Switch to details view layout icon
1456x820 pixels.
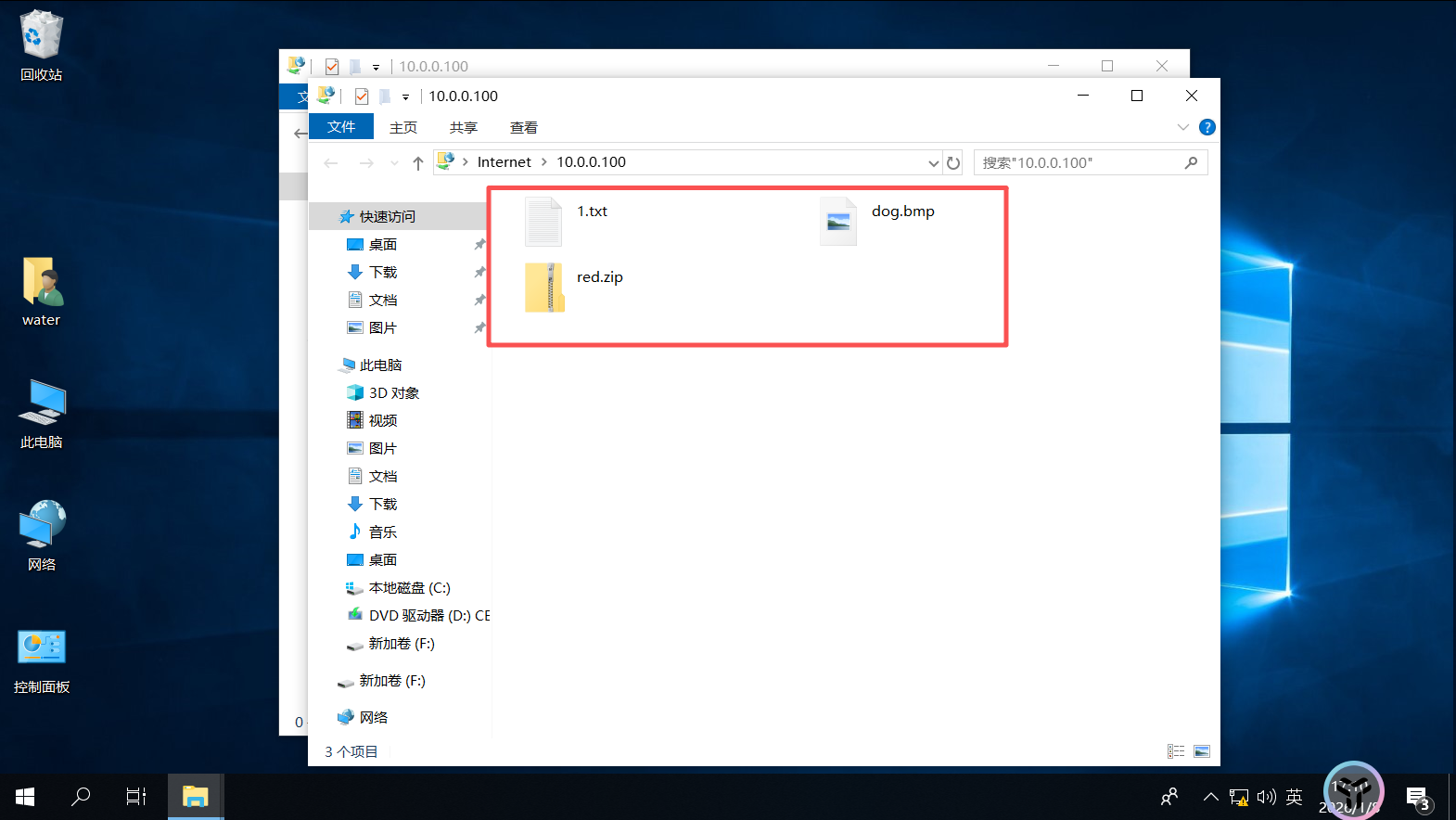pos(1176,751)
